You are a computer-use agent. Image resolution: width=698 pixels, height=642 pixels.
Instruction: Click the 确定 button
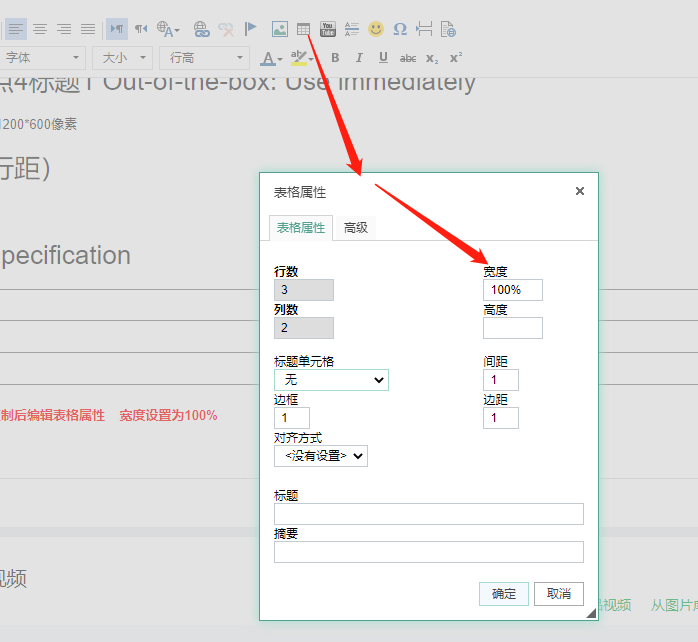coord(504,594)
